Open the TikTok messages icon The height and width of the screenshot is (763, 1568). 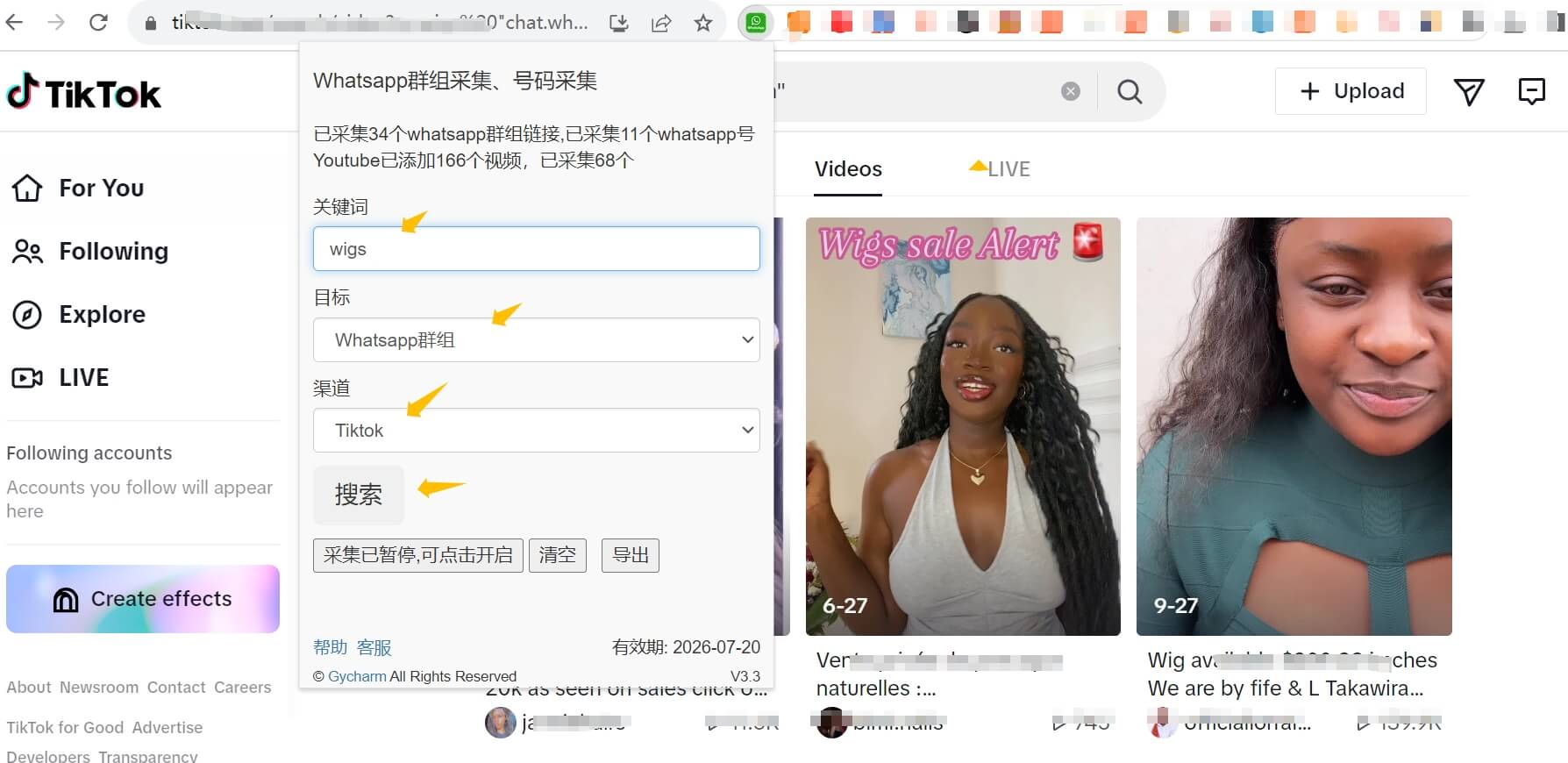(x=1469, y=91)
